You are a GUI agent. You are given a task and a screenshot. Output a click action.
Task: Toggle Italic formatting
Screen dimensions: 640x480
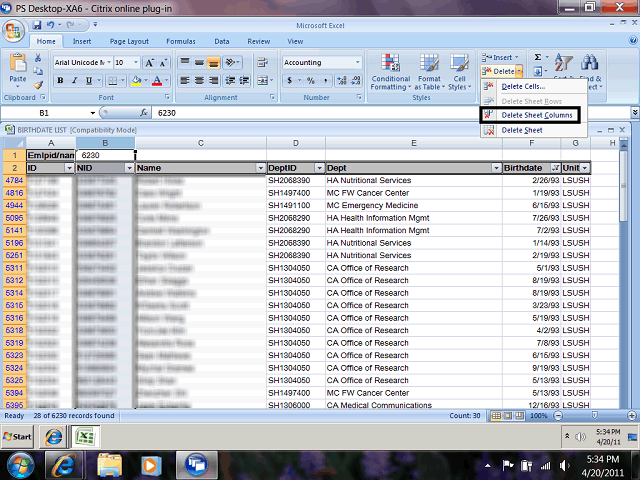point(73,80)
